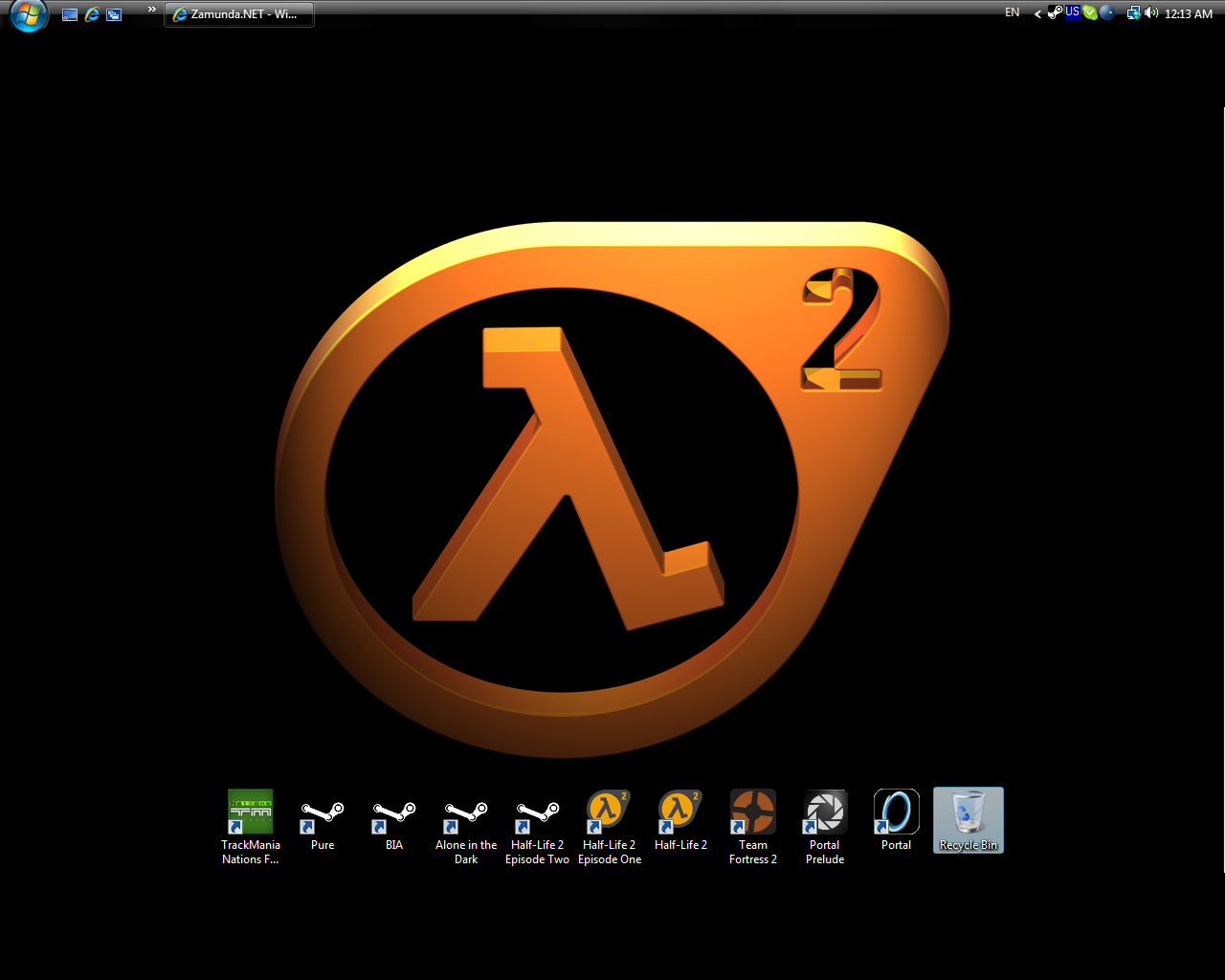Click Switch between windows Quick Launch icon
This screenshot has height=980, width=1225.
(x=114, y=14)
